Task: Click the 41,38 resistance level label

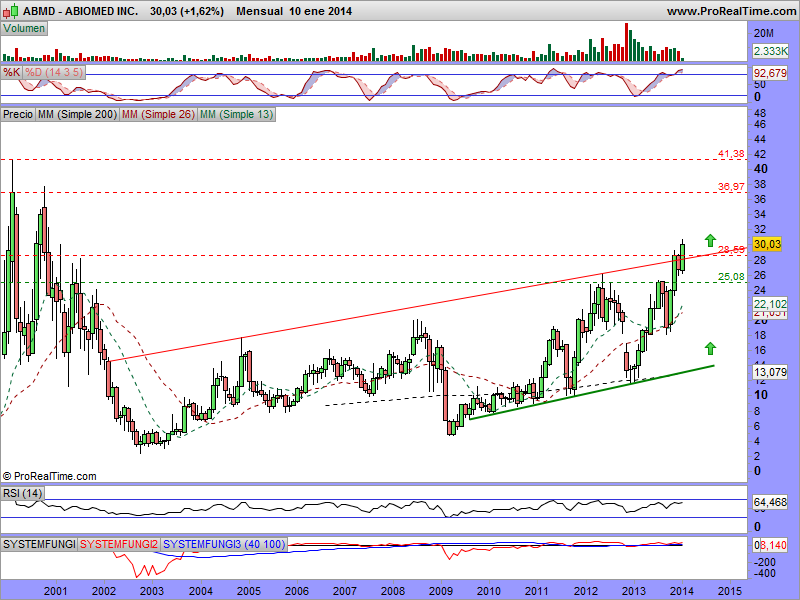Action: click(x=731, y=154)
